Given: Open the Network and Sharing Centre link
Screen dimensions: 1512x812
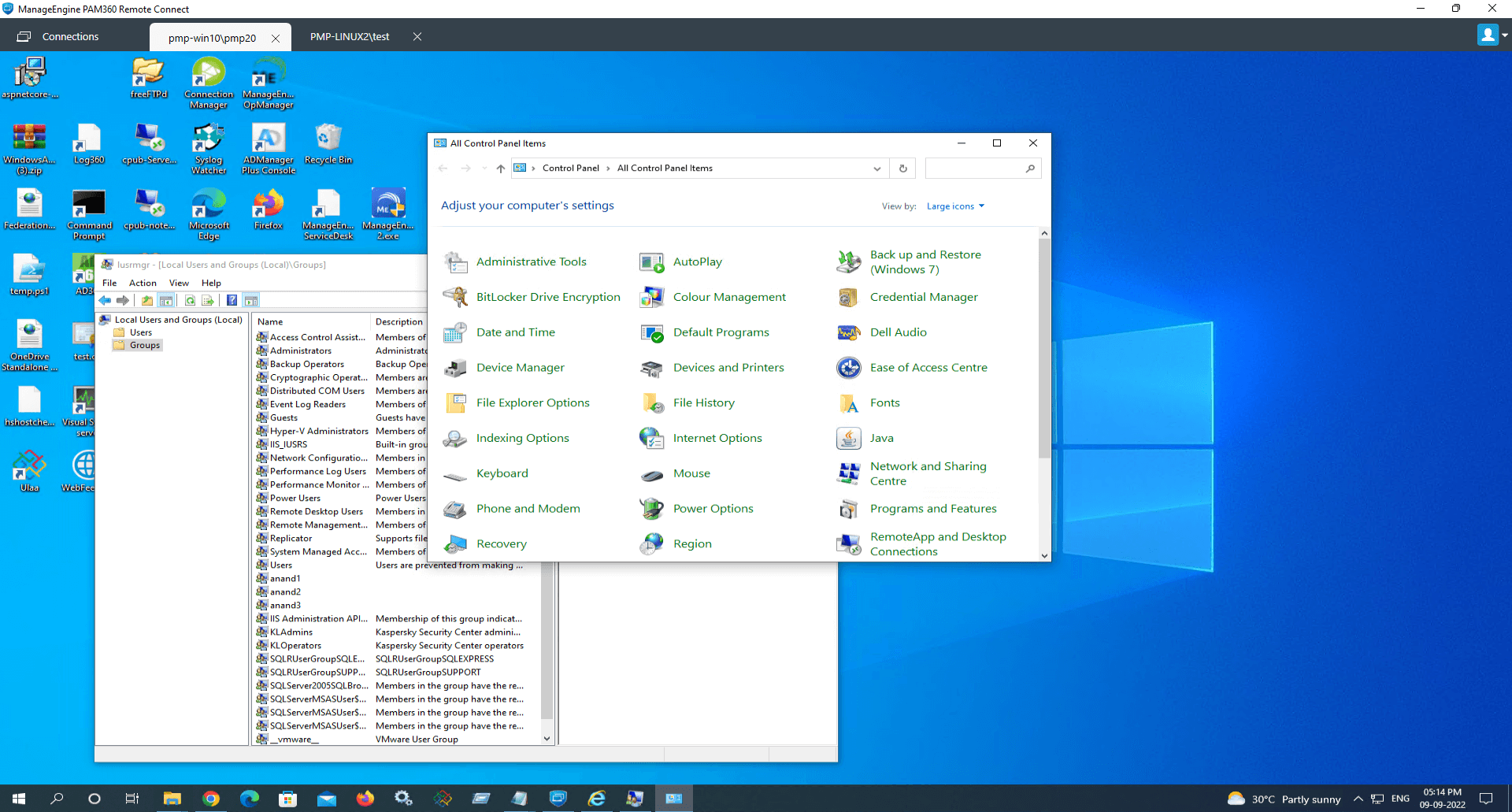Looking at the screenshot, I should click(927, 473).
